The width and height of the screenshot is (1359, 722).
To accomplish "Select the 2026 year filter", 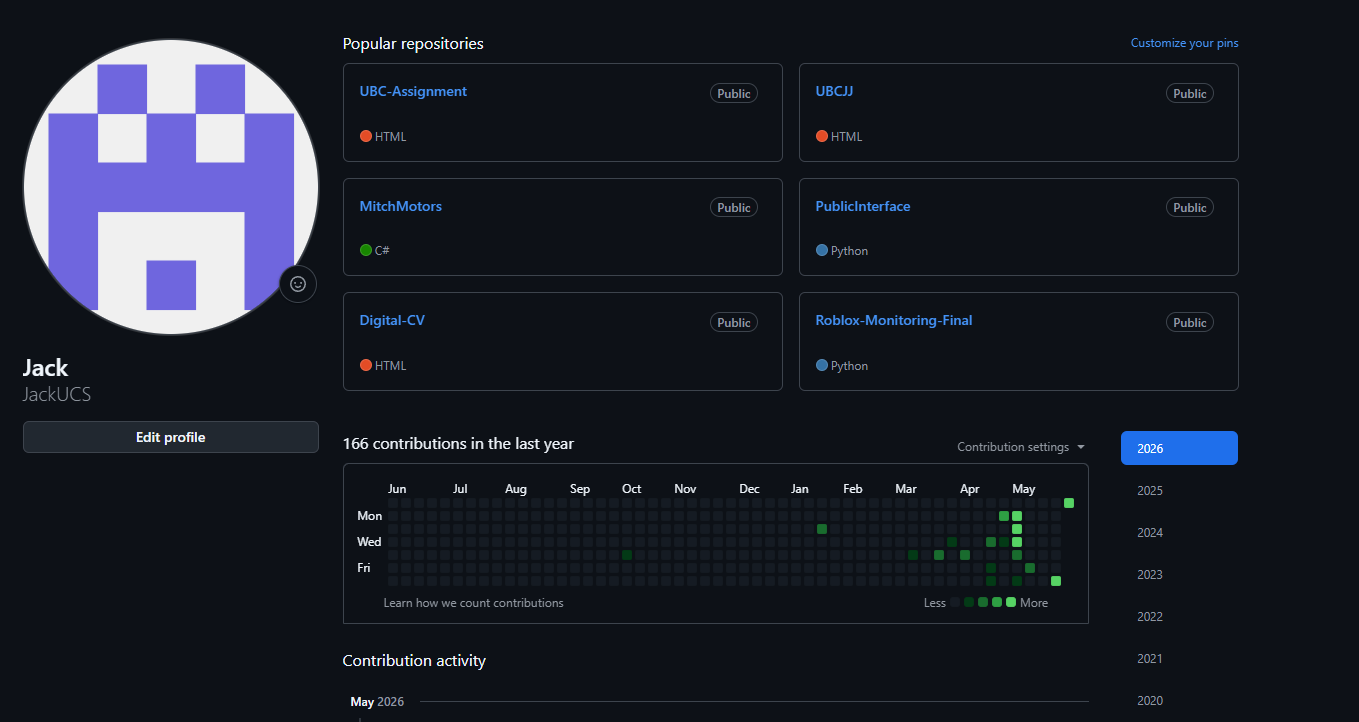I will pos(1179,448).
